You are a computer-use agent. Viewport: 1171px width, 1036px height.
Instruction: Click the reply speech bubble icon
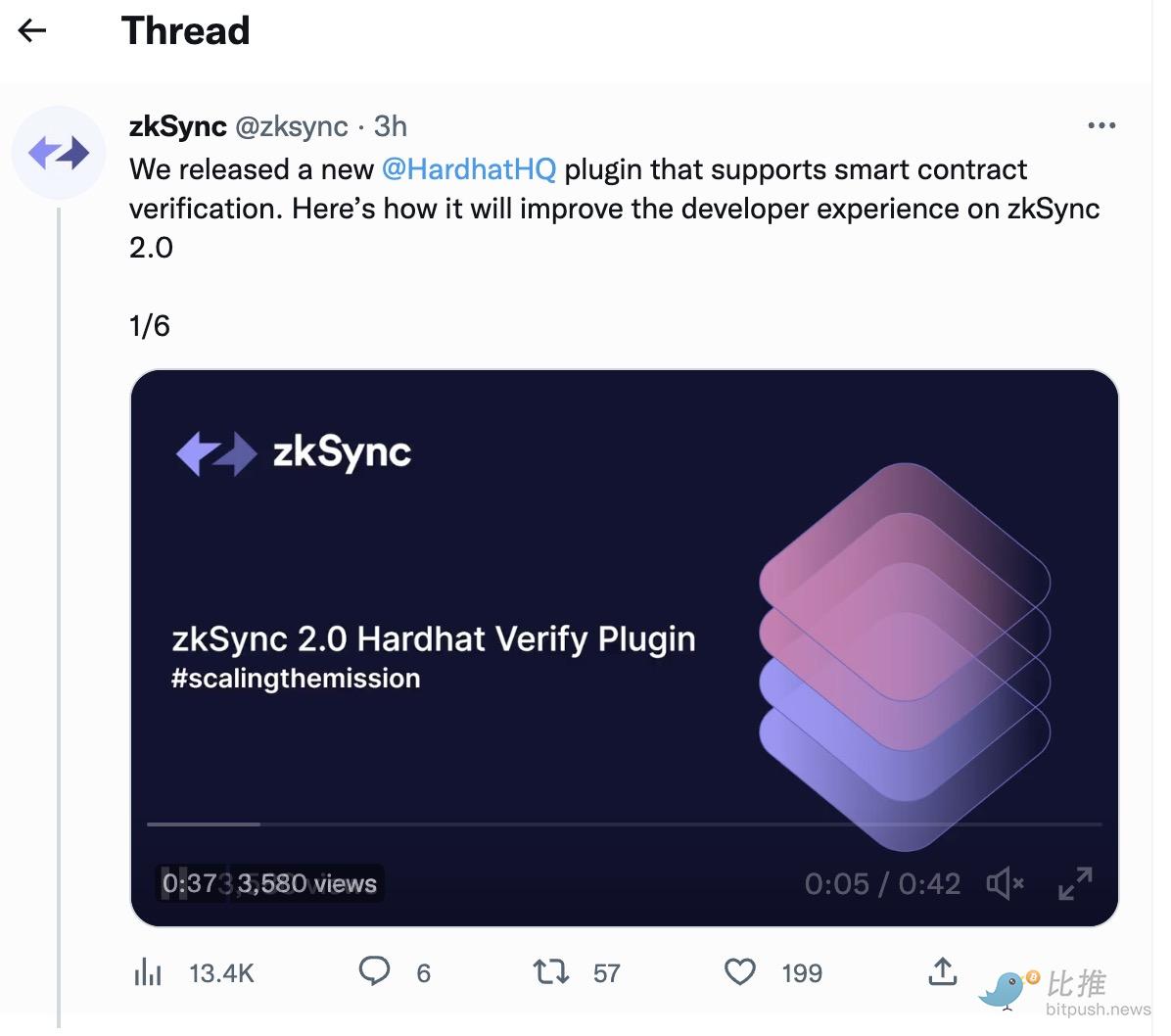pyautogui.click(x=374, y=971)
